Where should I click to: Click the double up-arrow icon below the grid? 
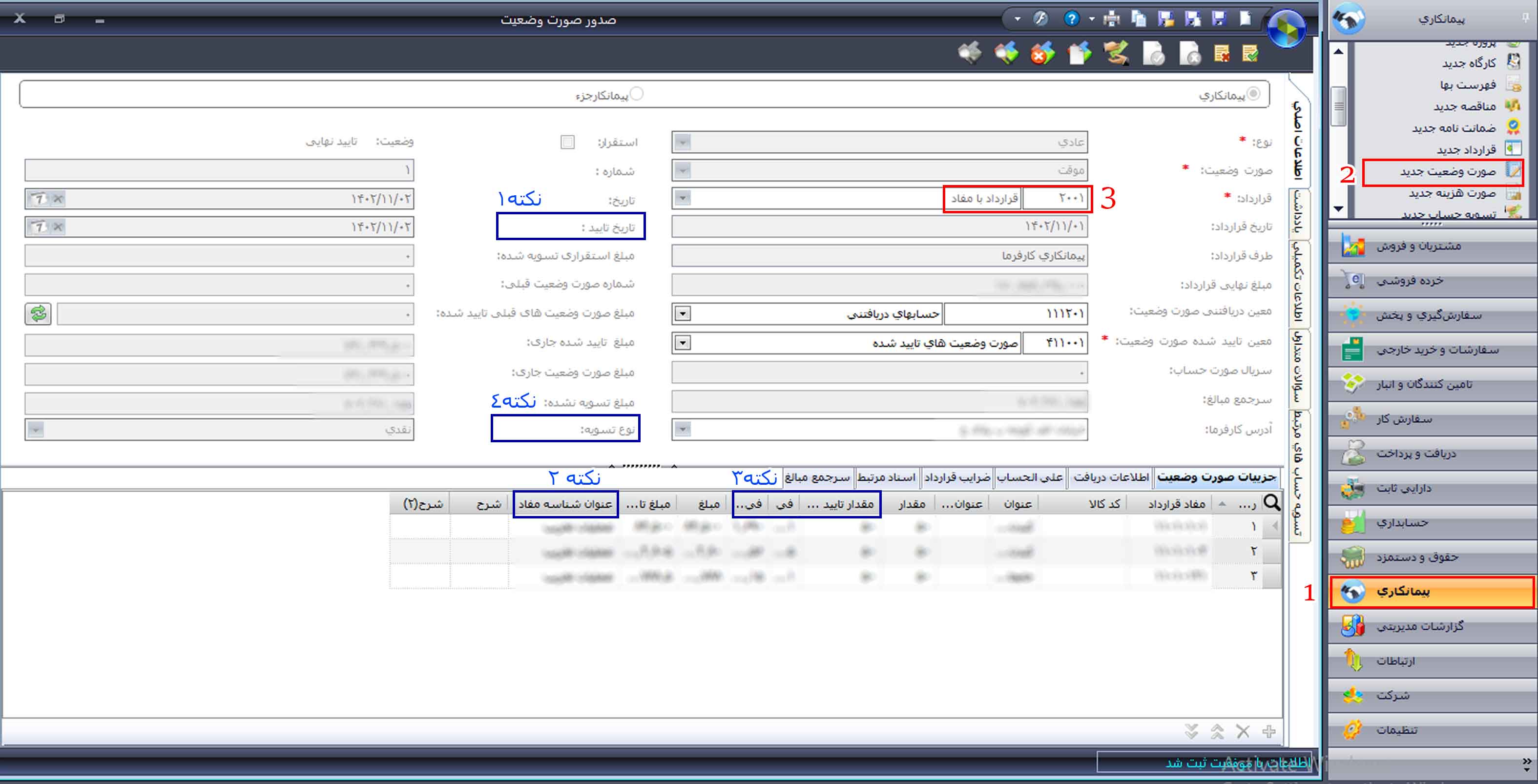[1217, 731]
